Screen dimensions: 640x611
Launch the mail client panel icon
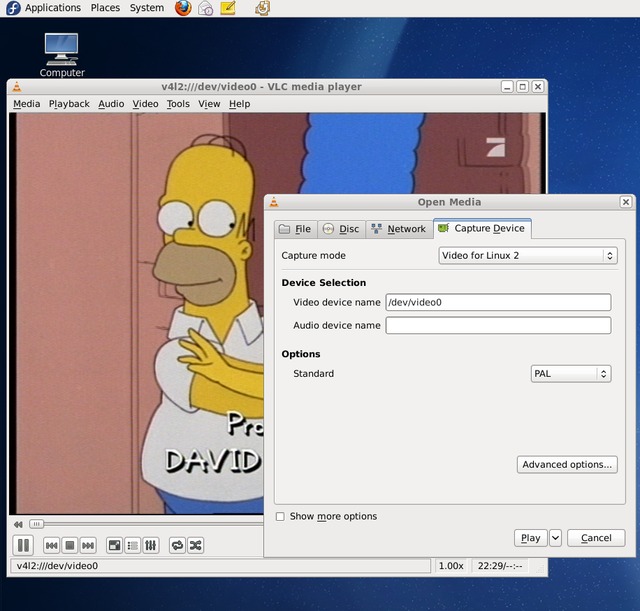[x=205, y=8]
